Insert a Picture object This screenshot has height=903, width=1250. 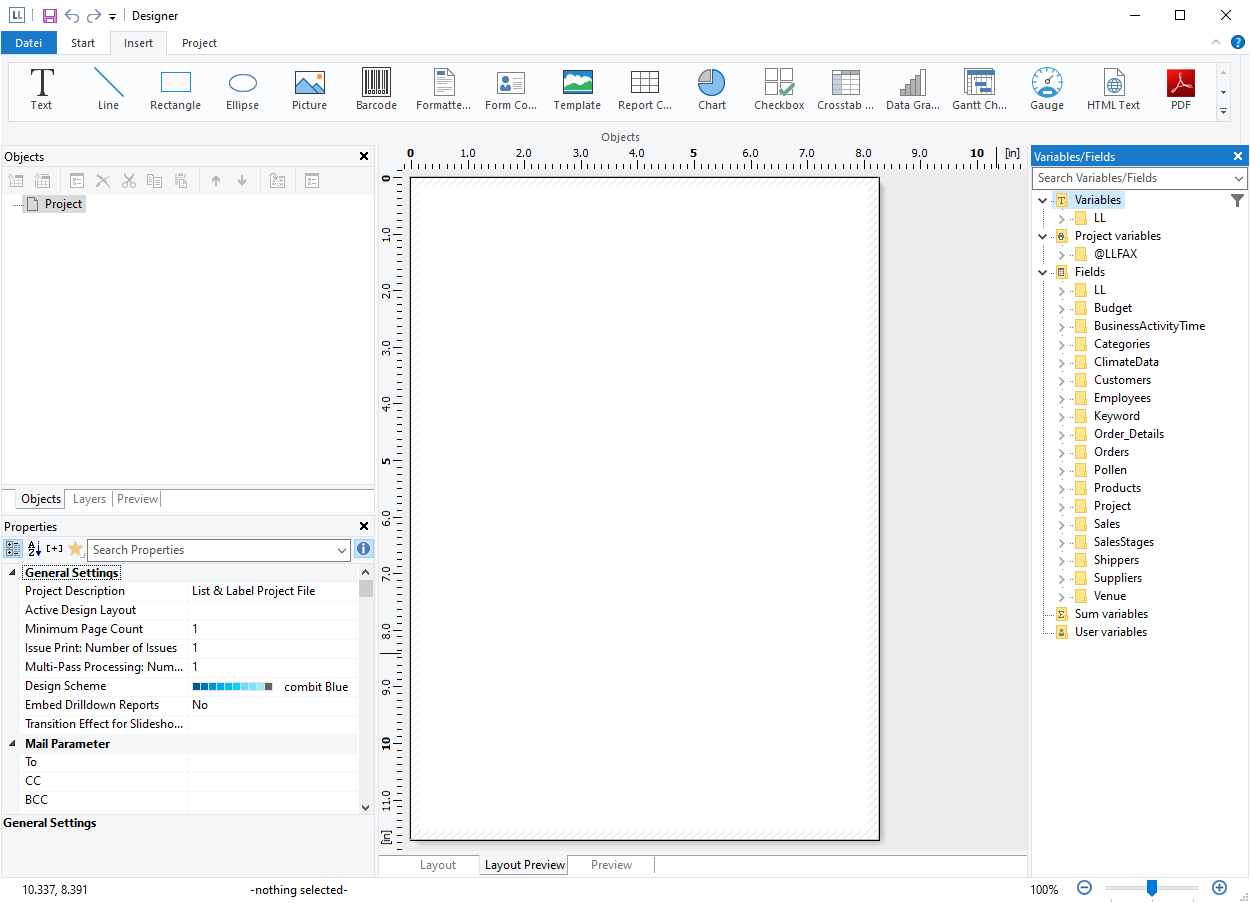pos(309,89)
